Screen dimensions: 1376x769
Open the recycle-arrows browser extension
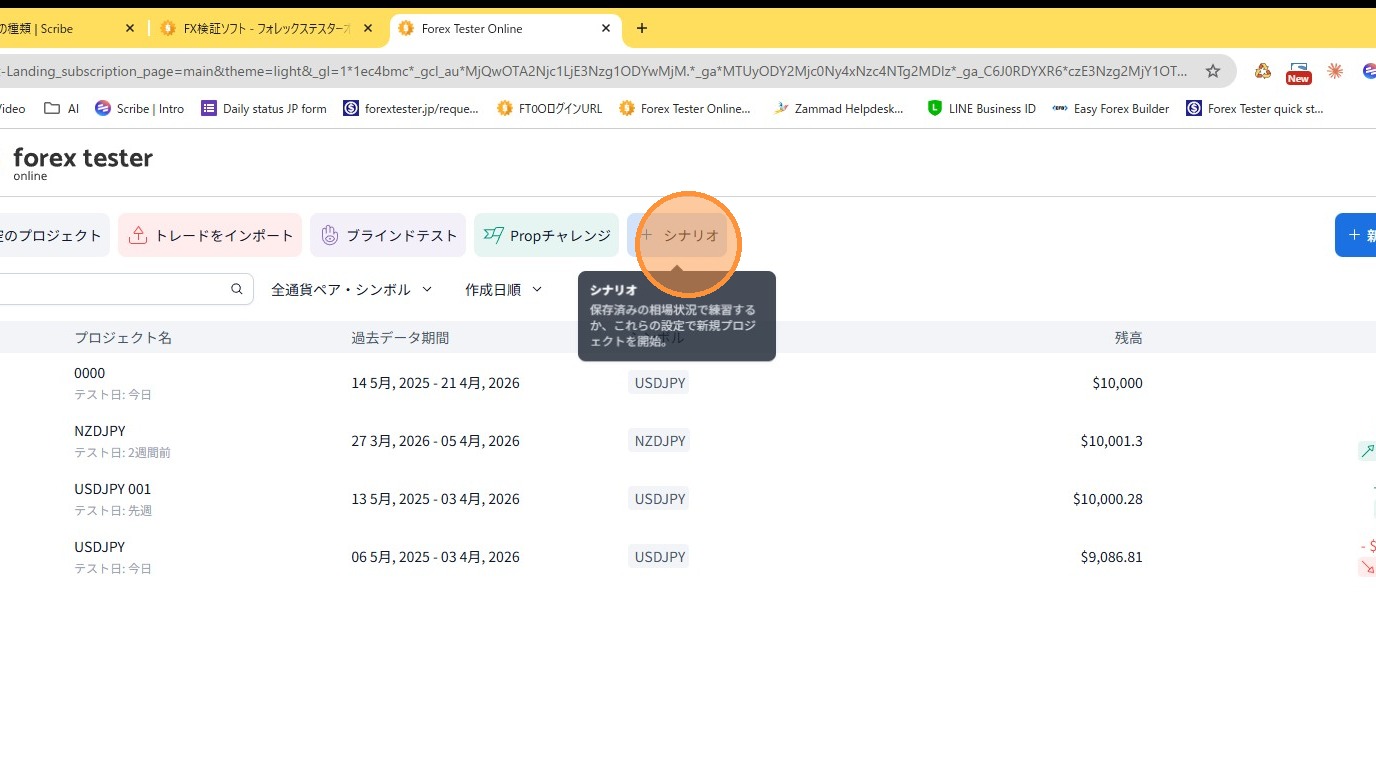pos(1263,71)
